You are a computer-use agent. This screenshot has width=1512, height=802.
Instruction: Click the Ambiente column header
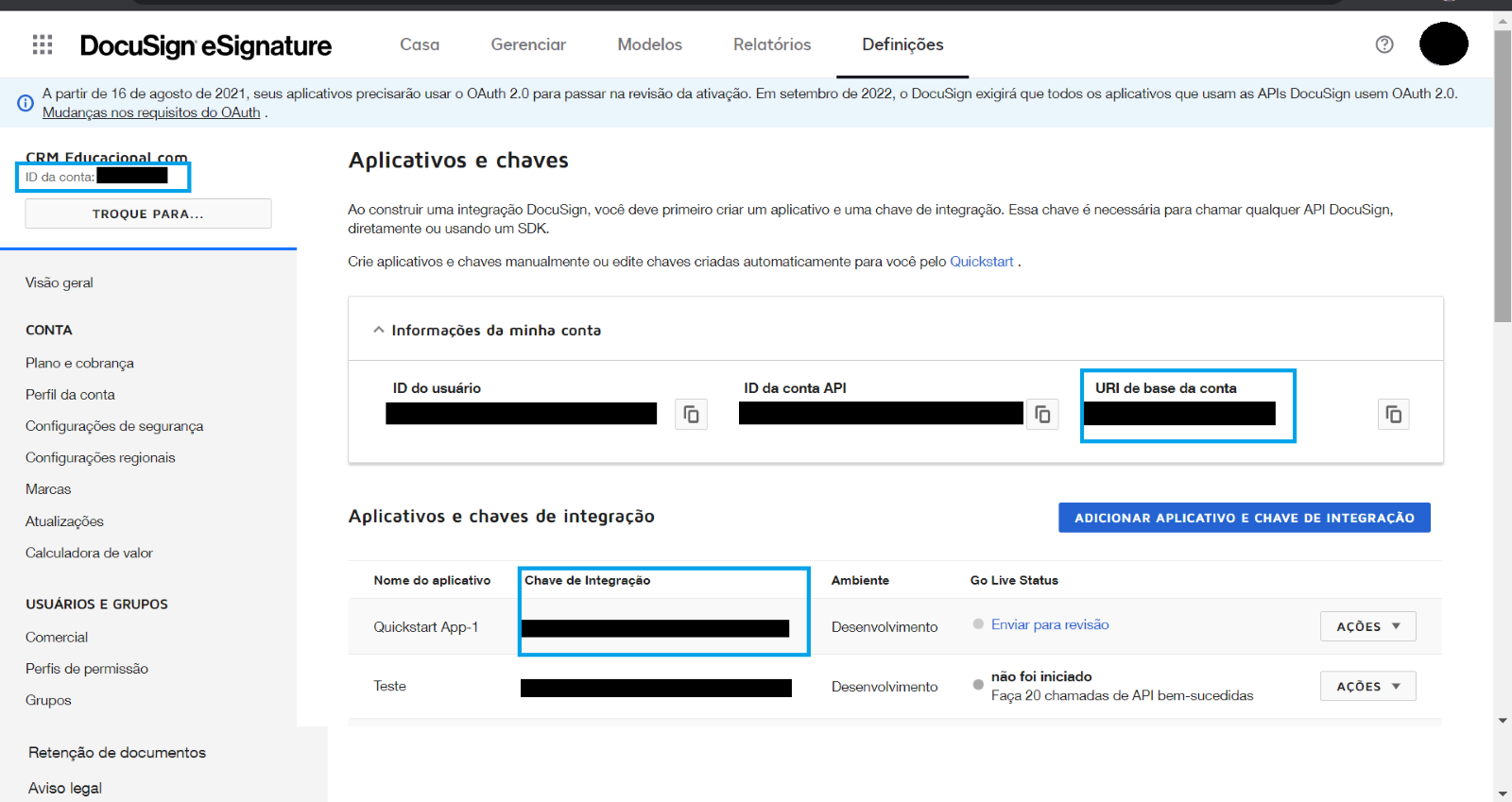point(860,580)
